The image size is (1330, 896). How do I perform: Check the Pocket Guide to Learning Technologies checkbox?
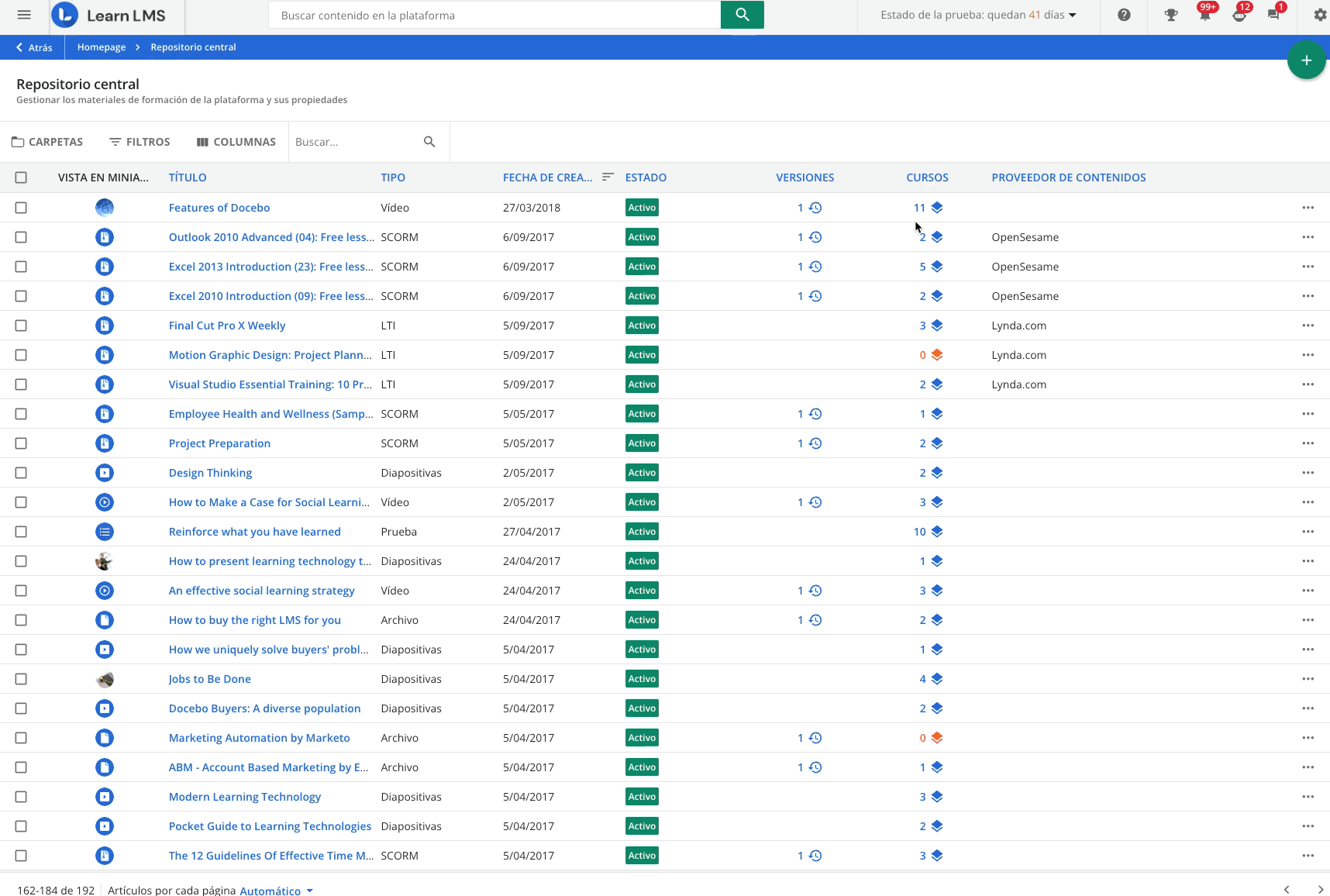click(21, 826)
